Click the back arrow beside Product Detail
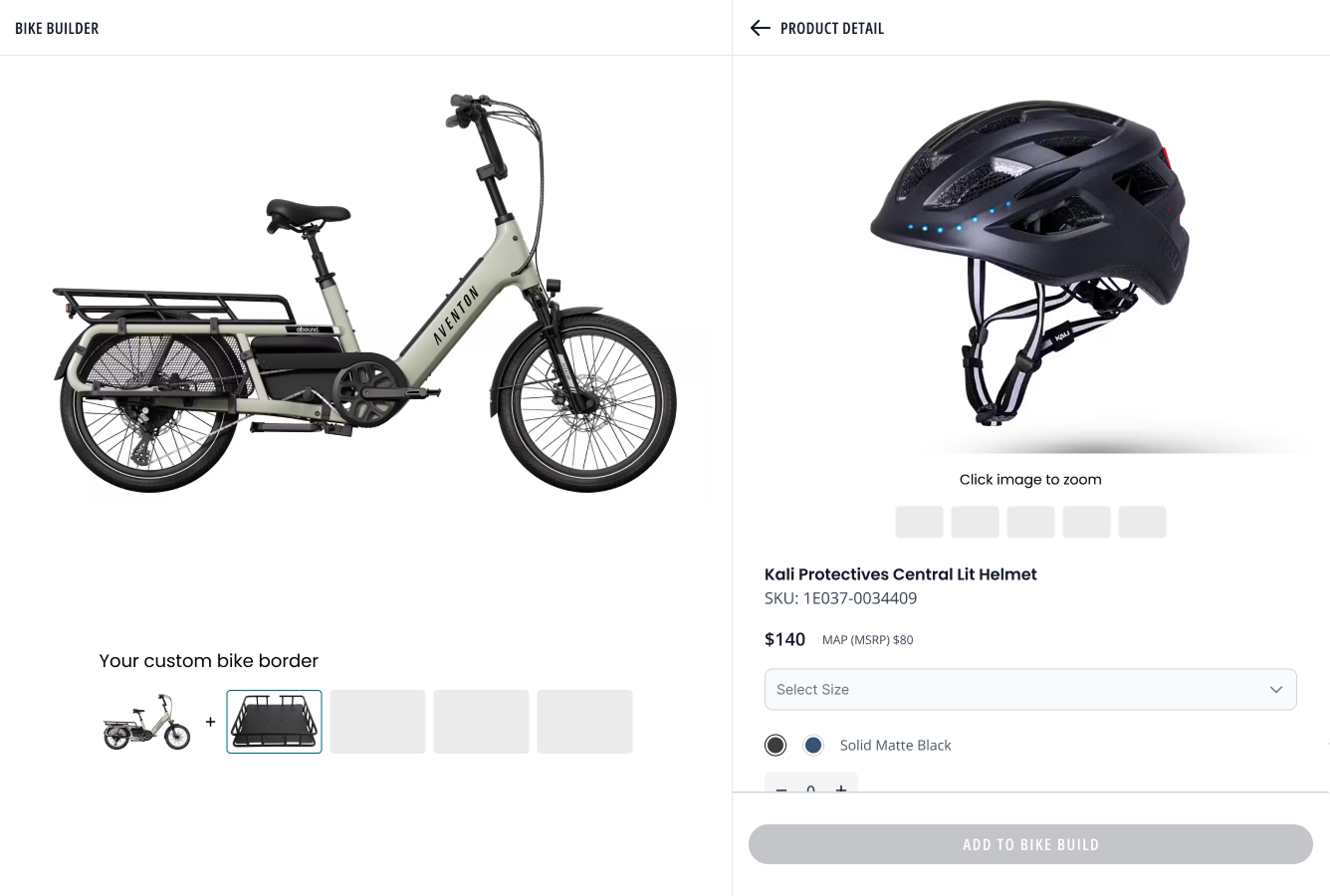 pos(761,28)
